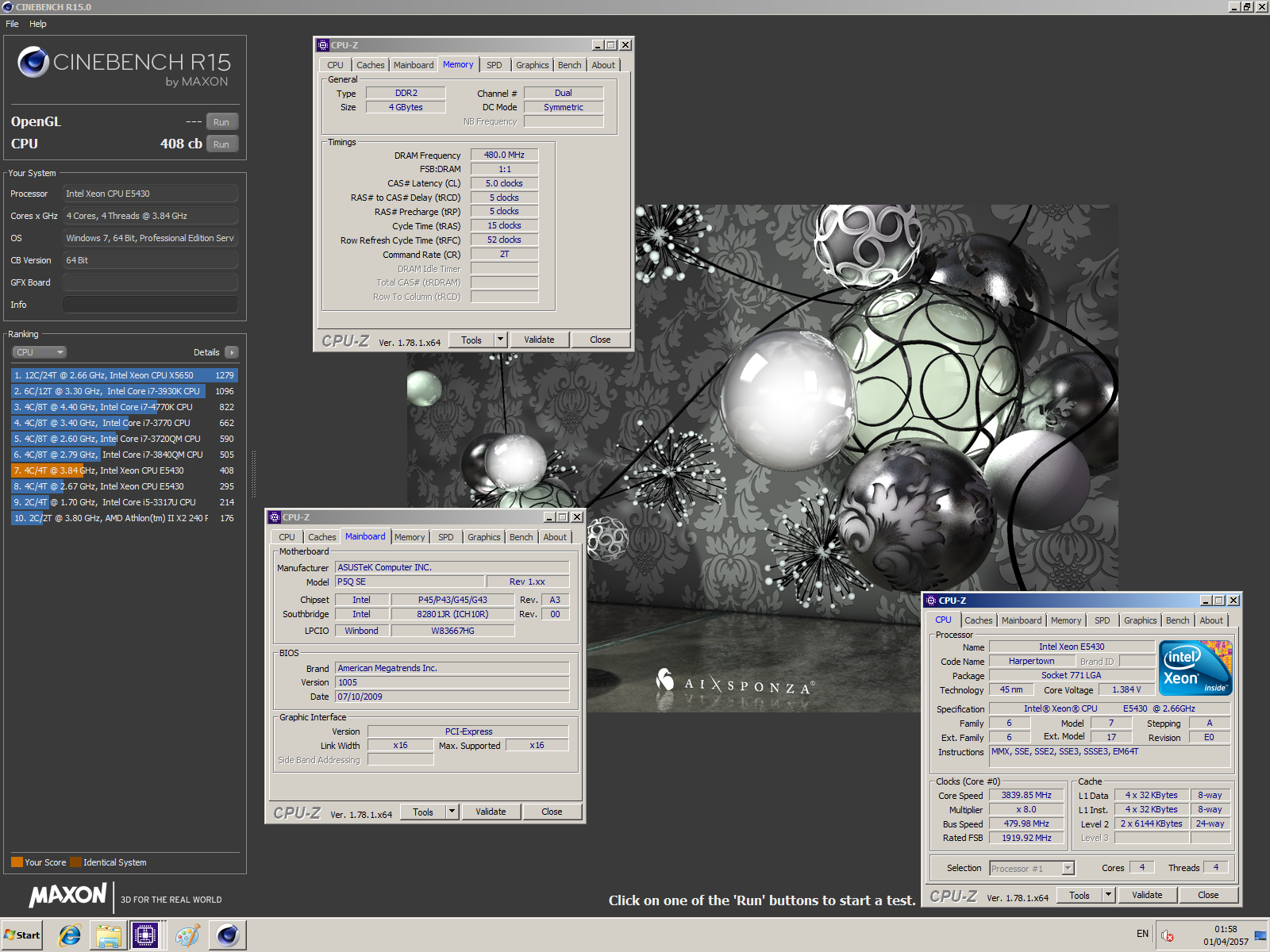The width and height of the screenshot is (1270, 952).
Task: Switch to Caches tab in Memory window
Action: (370, 65)
